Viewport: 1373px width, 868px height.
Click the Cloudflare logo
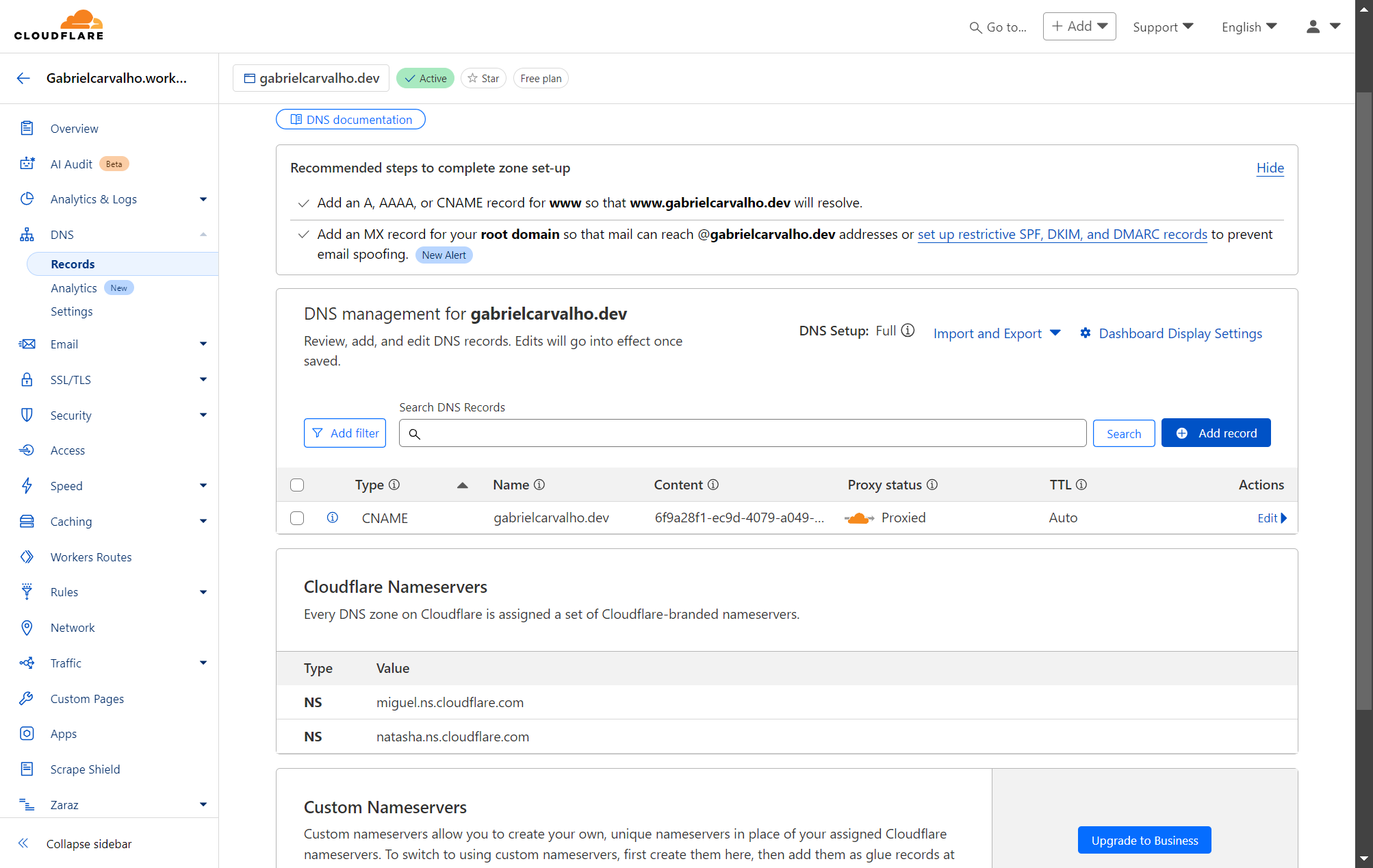(59, 25)
